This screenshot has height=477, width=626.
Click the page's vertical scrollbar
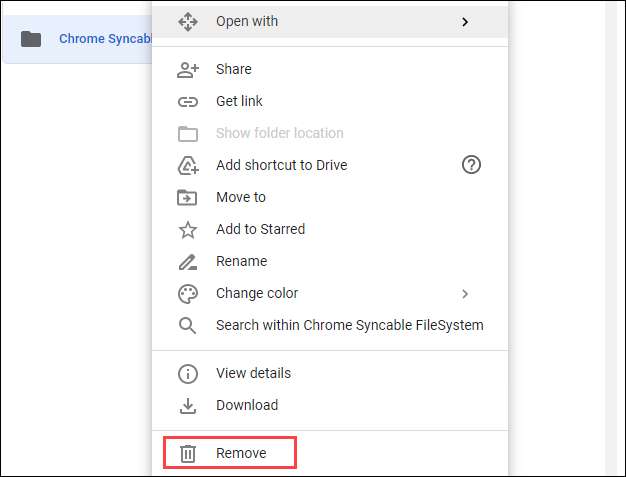[x=613, y=238]
